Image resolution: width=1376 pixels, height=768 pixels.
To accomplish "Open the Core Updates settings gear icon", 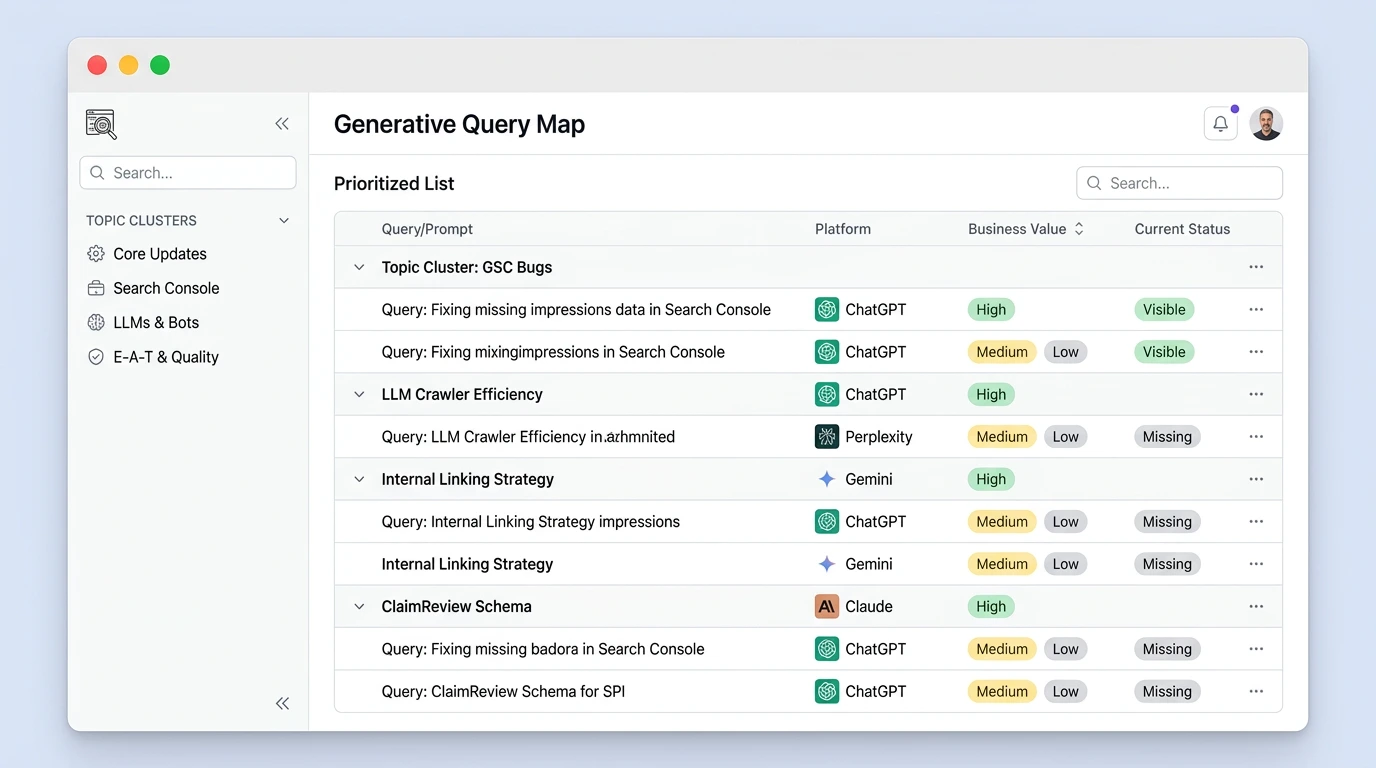I will 96,253.
